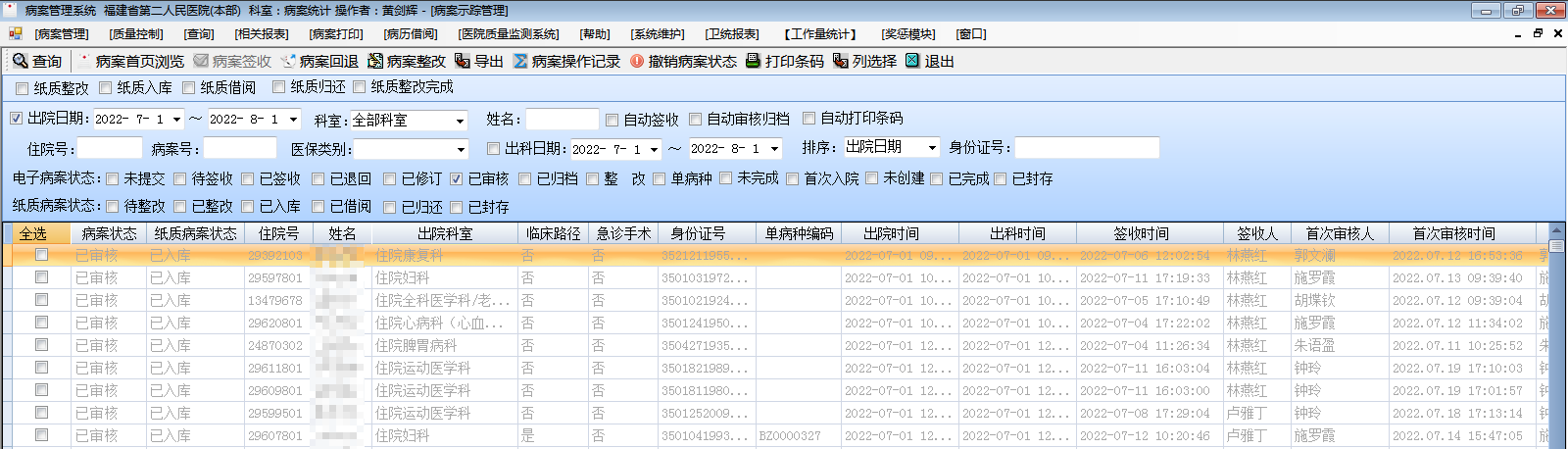Screen dimensions: 1568x449
Task: Open the 病案管理 menu
Action: click(x=62, y=34)
